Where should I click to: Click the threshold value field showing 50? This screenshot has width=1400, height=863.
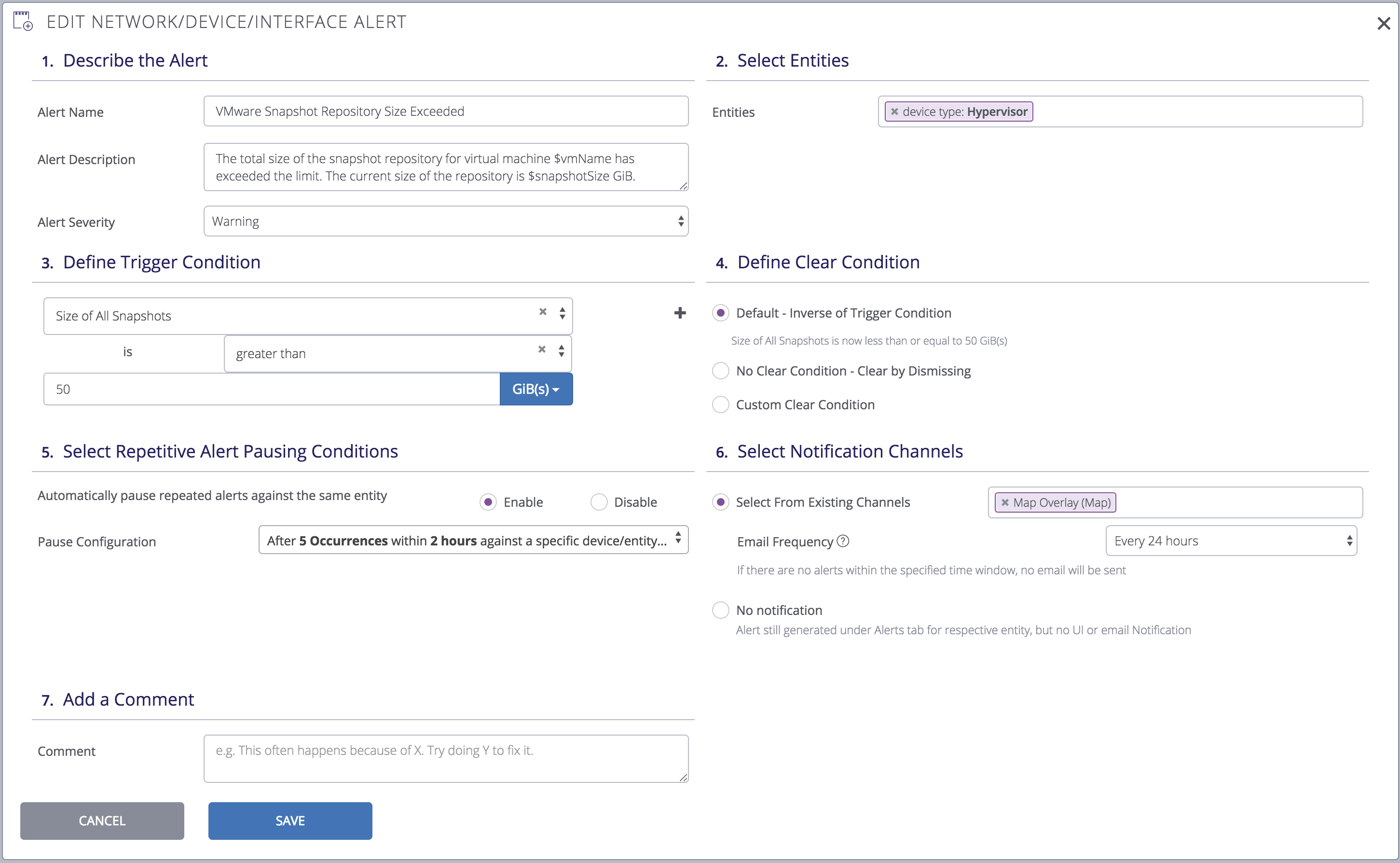click(272, 389)
